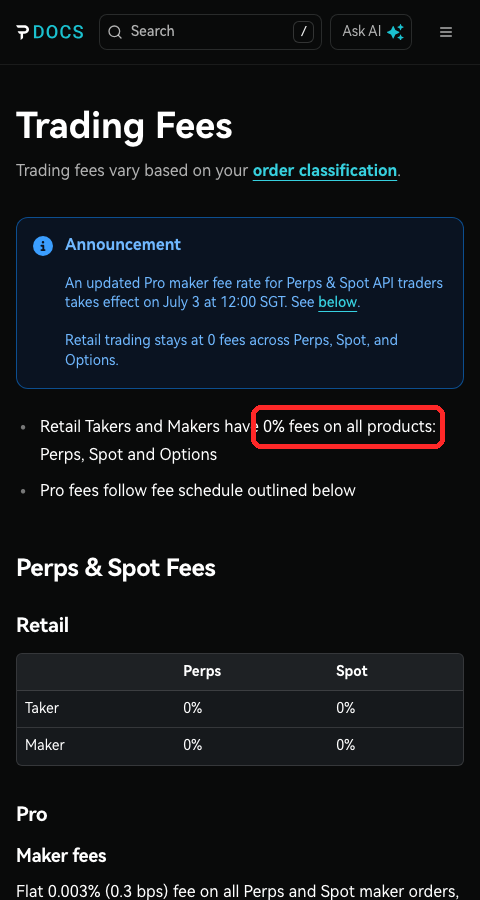
Task: Click the Maker fees subheading
Action: [61, 855]
